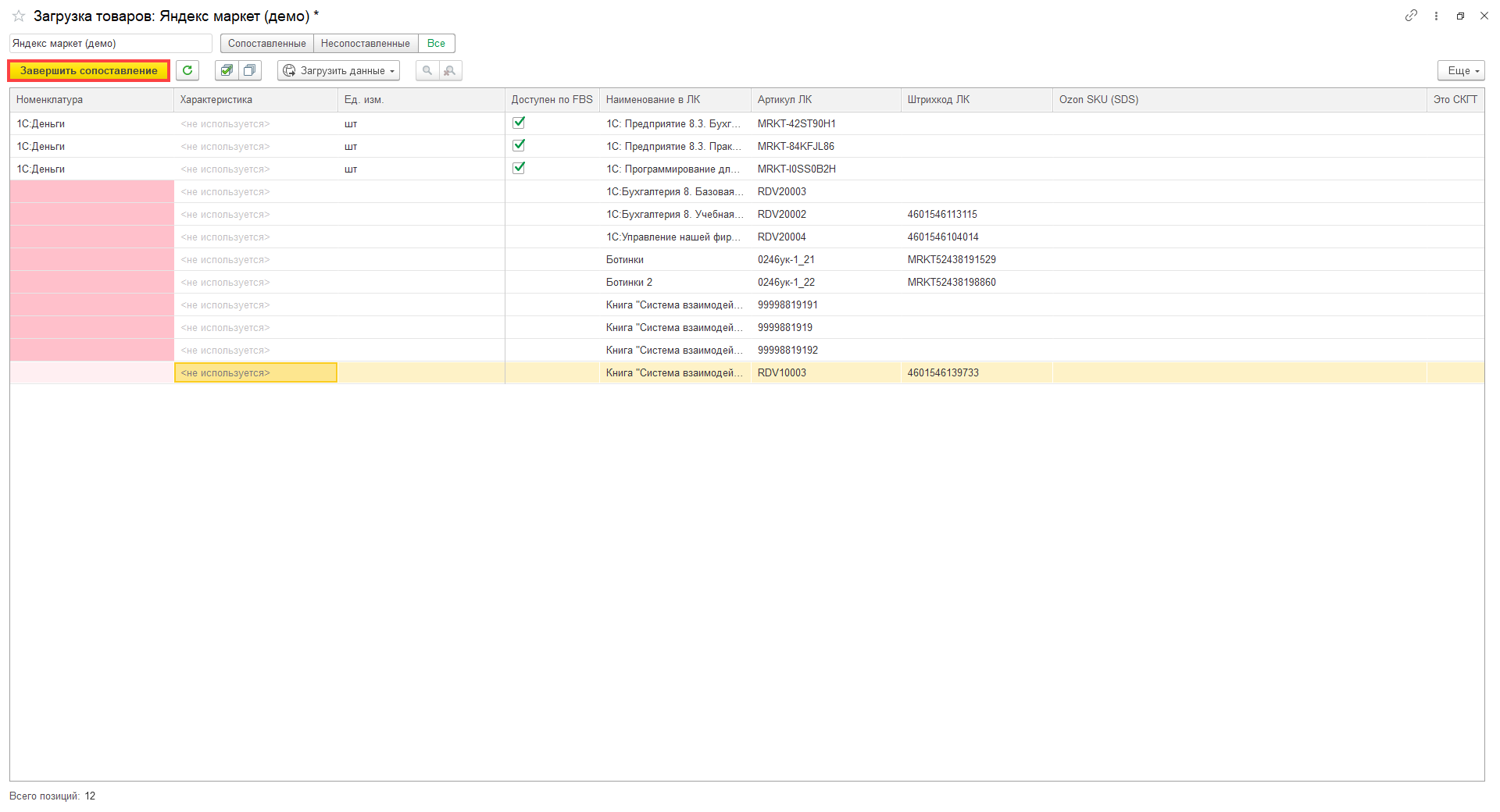Click article cell MRKT-I0SS0B2H

pyautogui.click(x=826, y=169)
